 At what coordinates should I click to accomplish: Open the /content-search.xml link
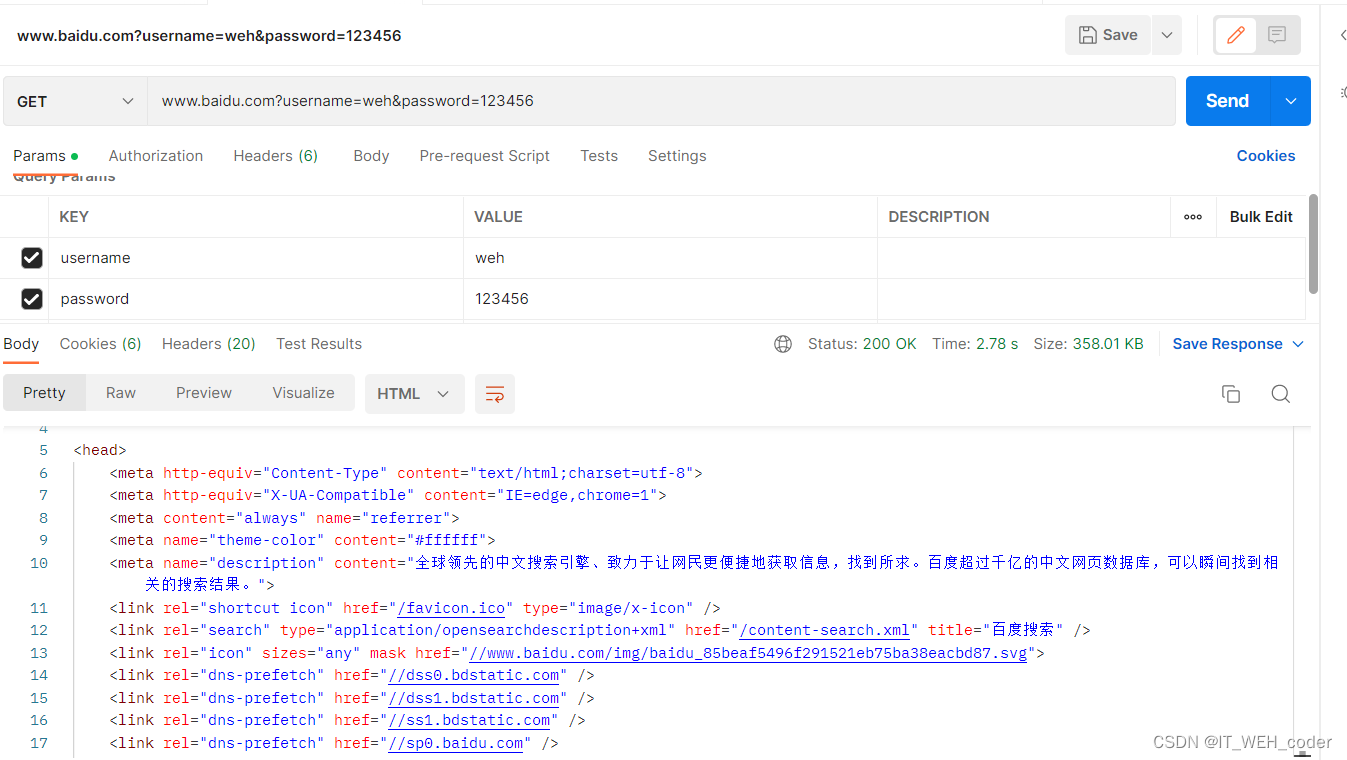click(824, 630)
